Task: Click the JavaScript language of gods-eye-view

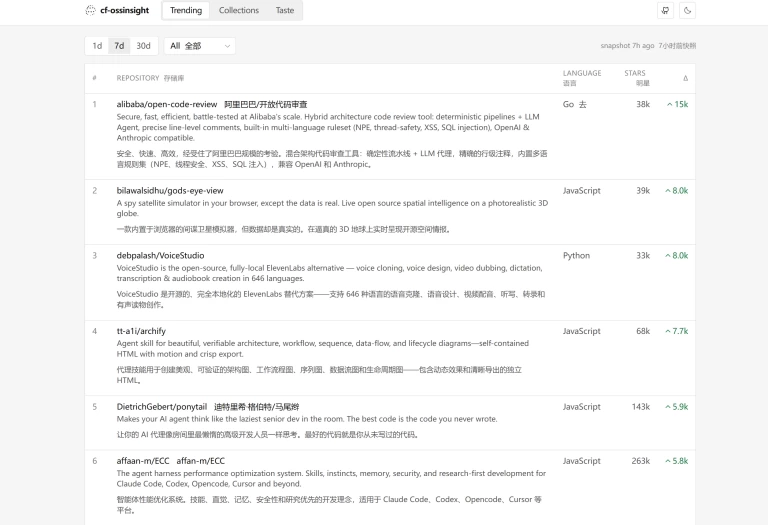Action: point(581,191)
